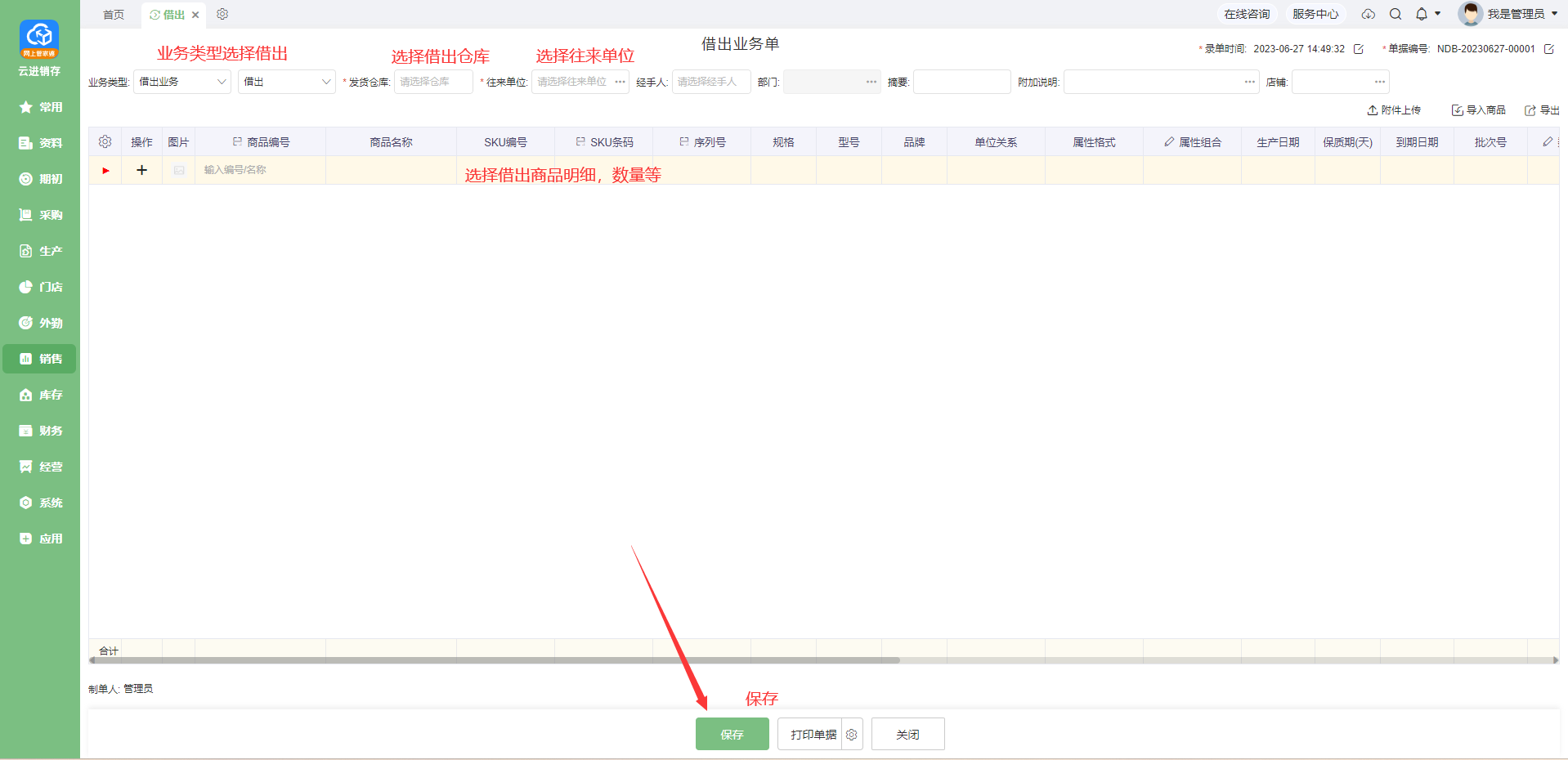Click the 发货仓库 warehouse field

(433, 82)
